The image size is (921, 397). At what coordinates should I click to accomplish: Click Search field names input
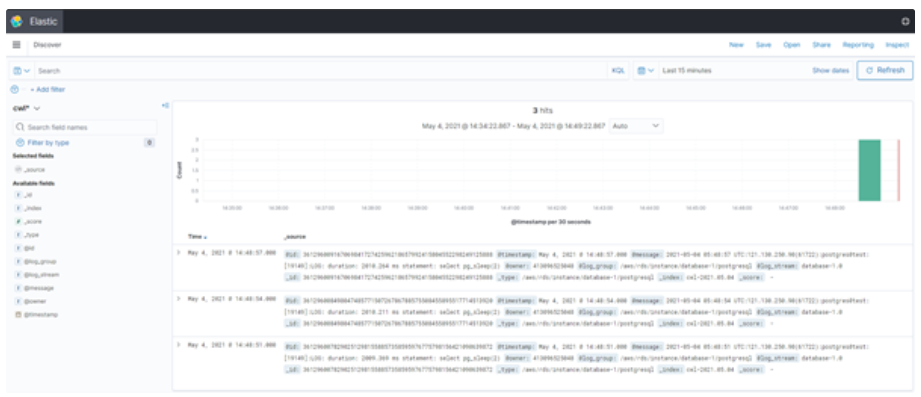85,127
